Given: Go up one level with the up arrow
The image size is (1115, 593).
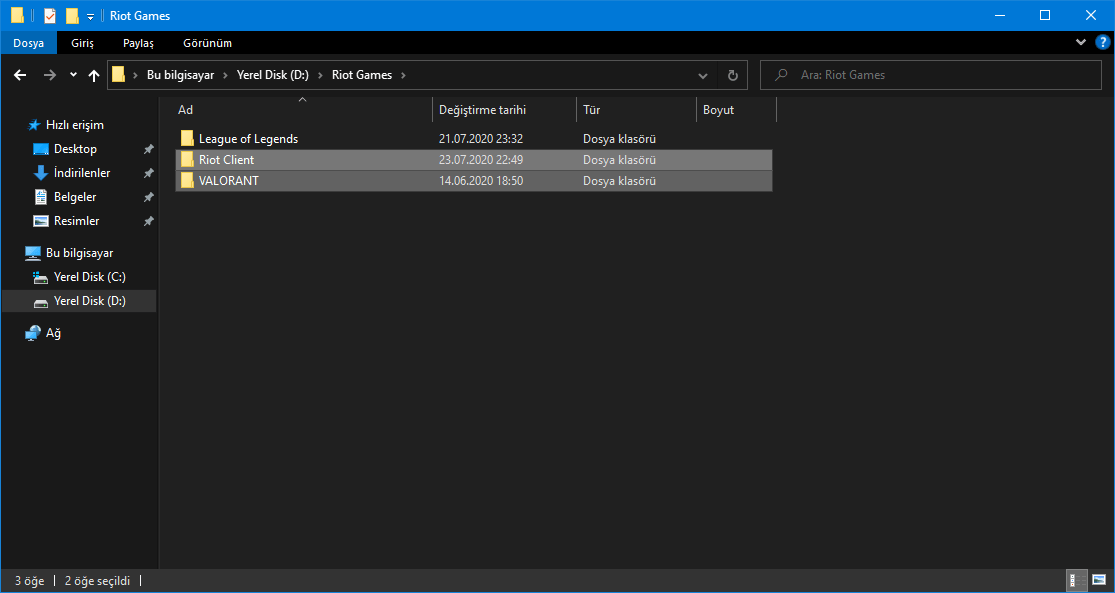Looking at the screenshot, I should (x=94, y=75).
